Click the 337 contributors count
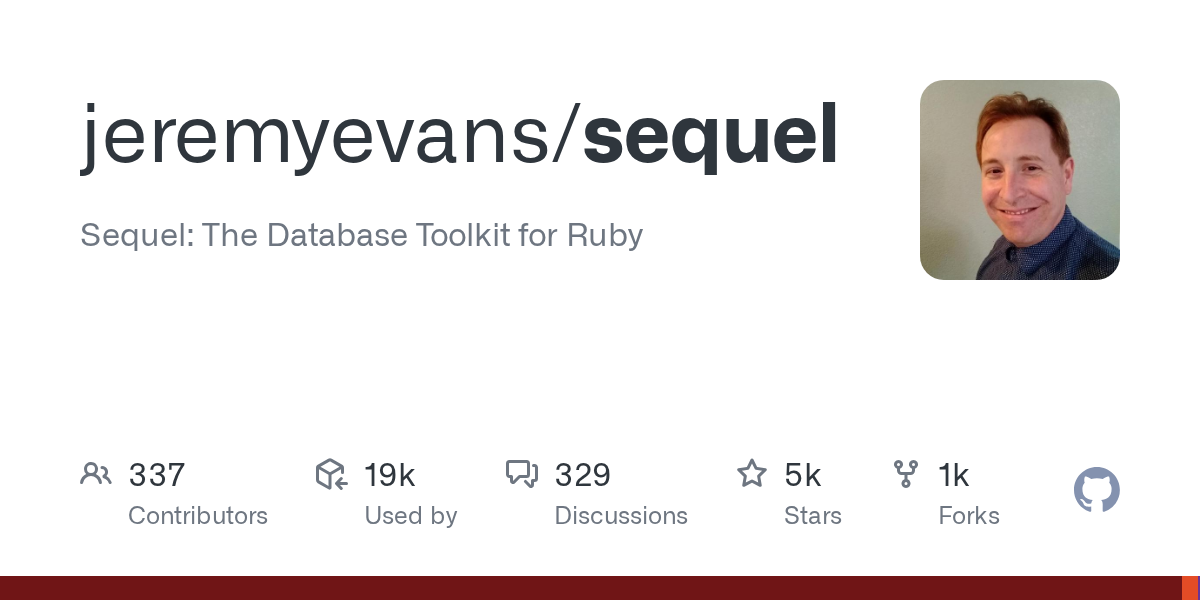 click(x=157, y=475)
